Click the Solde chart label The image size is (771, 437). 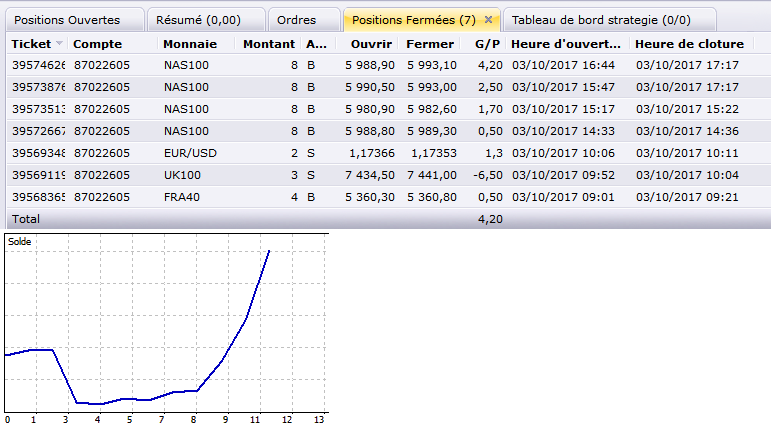[x=20, y=241]
